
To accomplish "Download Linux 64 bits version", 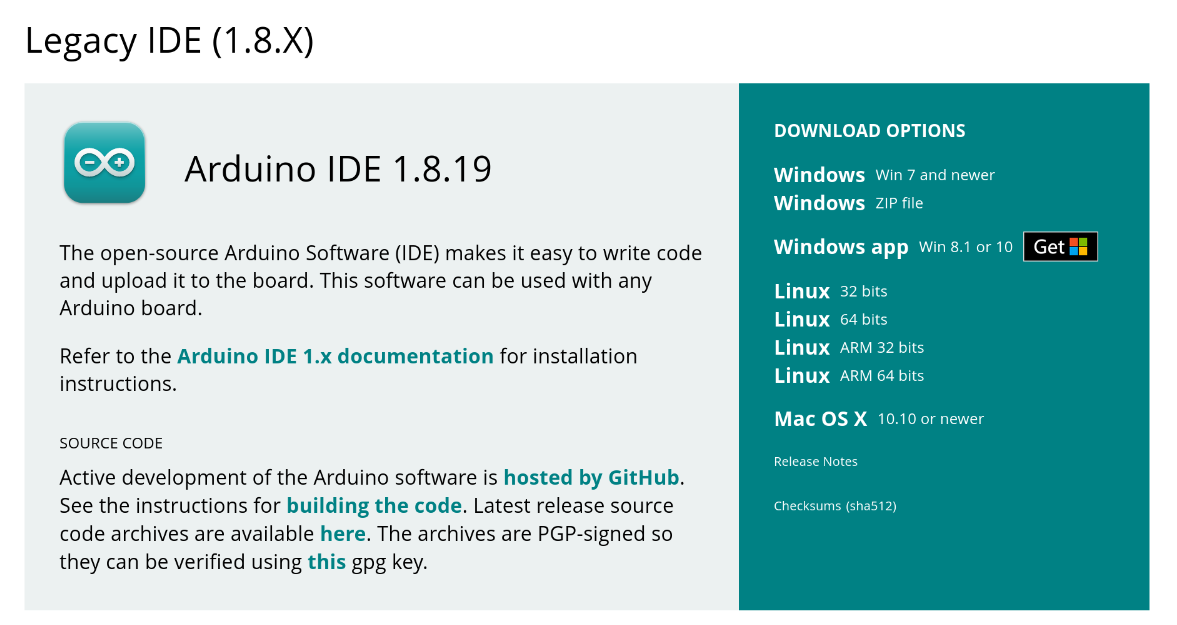I will [801, 319].
